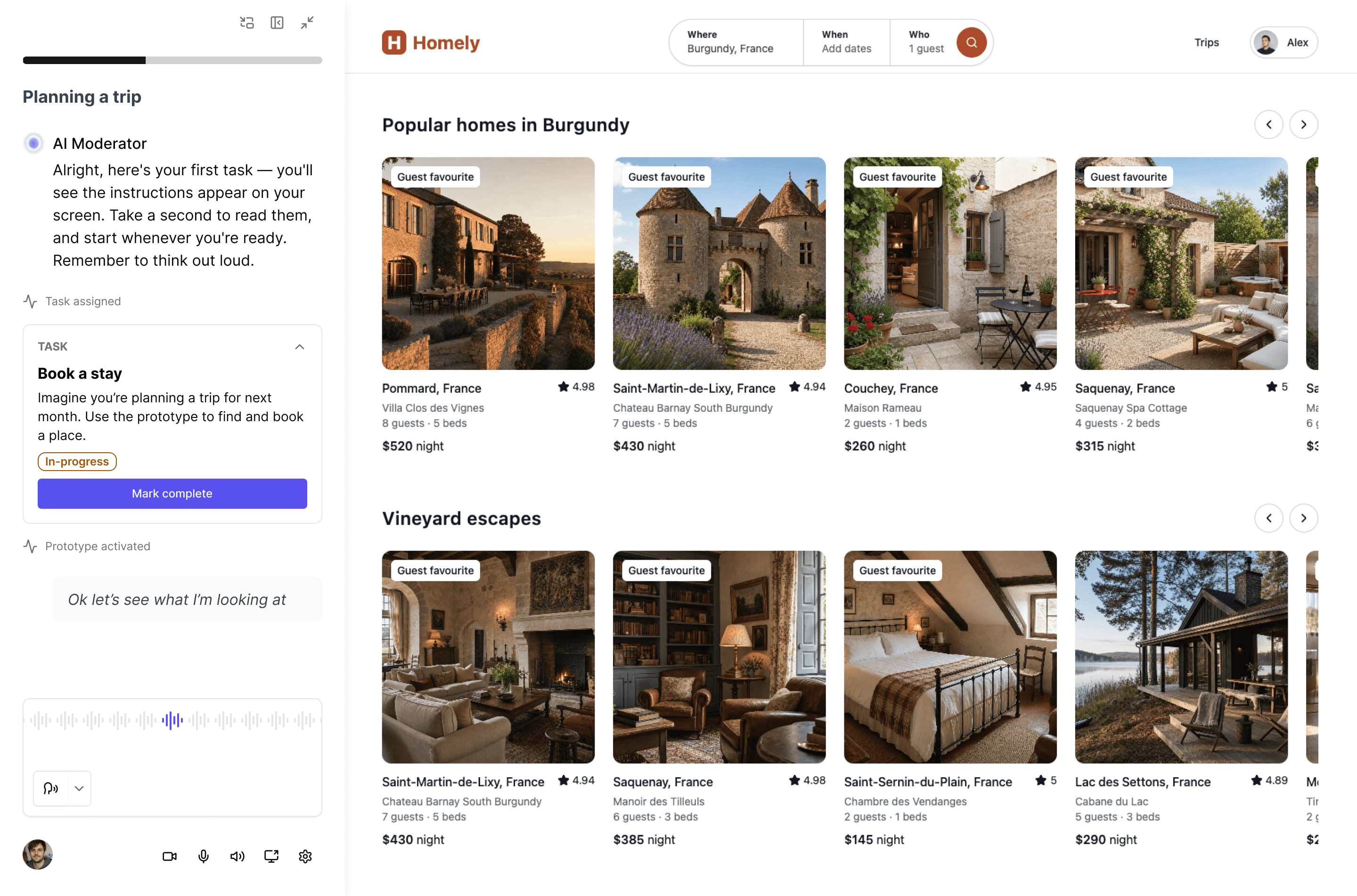The image size is (1357, 896).
Task: Open the settings gear icon
Action: click(x=305, y=856)
